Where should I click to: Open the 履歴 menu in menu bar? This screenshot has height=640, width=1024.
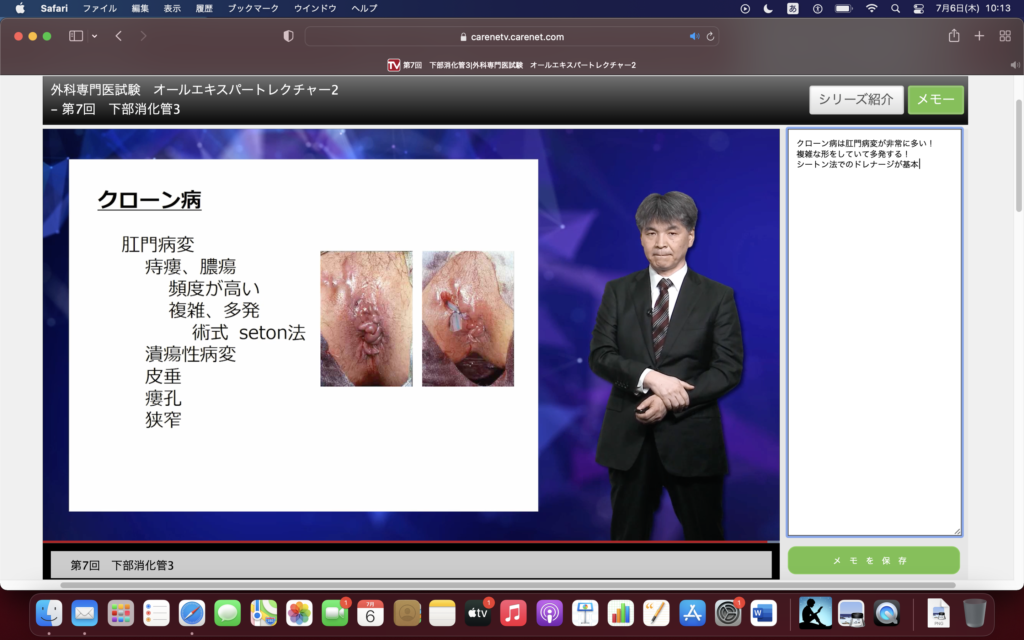(x=203, y=8)
